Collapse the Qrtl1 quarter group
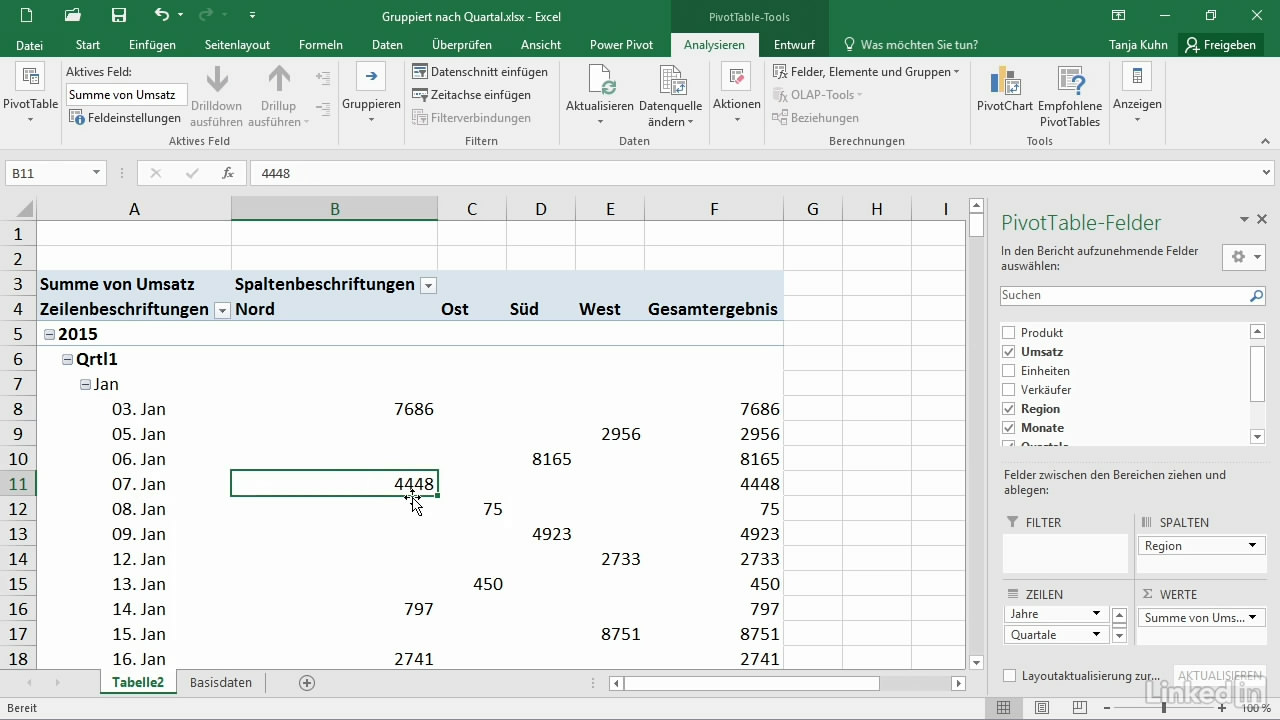Viewport: 1280px width, 720px height. point(67,360)
